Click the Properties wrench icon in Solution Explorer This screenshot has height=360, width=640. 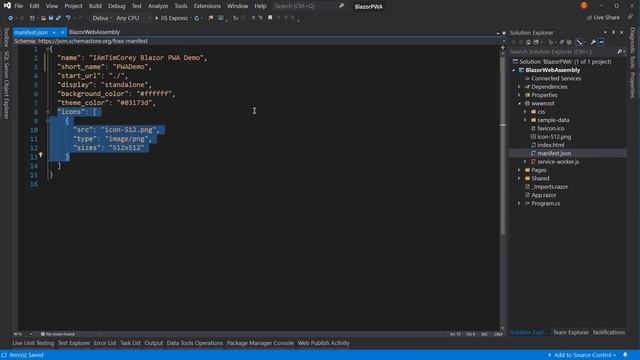[x=593, y=42]
